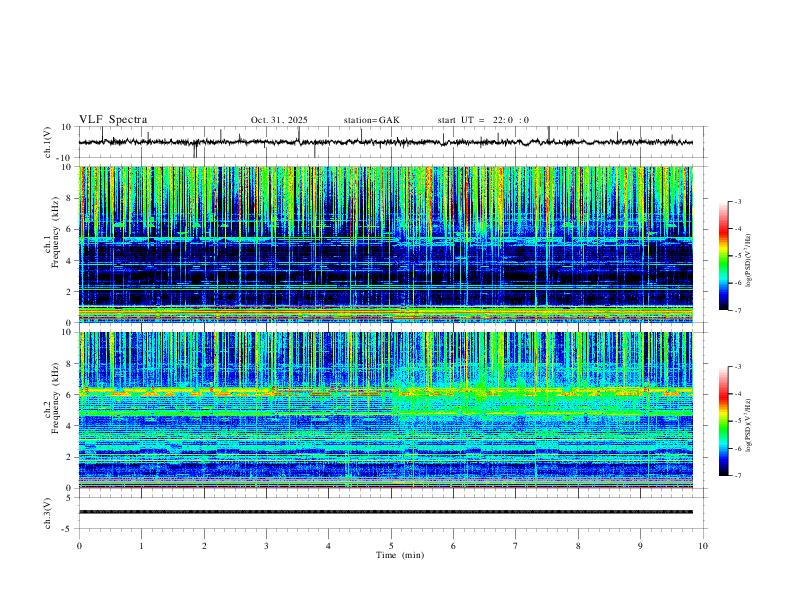Click the 'Time (min)' axis label
Image resolution: width=792 pixels, height=612 pixels.
pos(400,555)
